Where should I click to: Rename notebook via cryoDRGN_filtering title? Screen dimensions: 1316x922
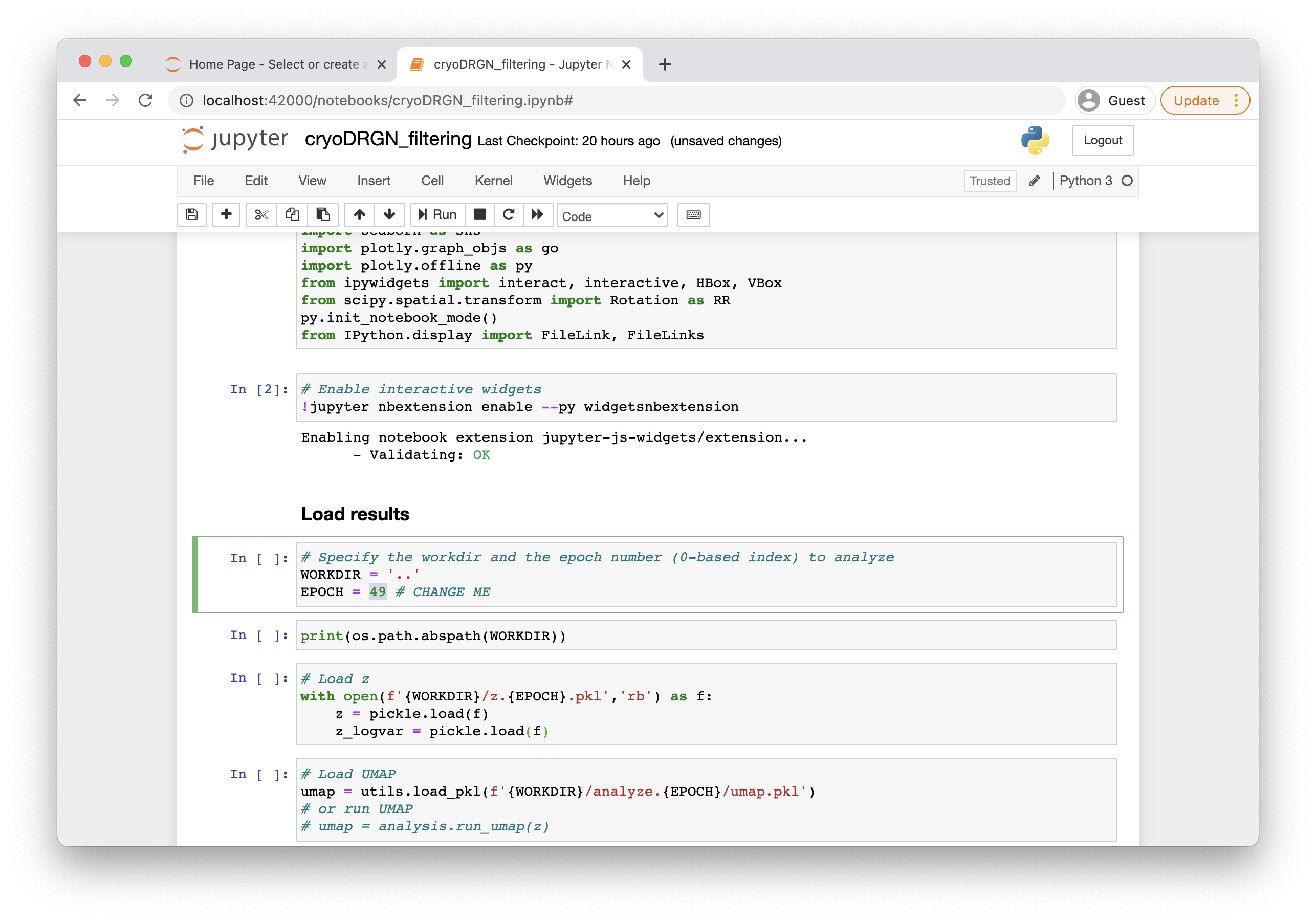388,139
